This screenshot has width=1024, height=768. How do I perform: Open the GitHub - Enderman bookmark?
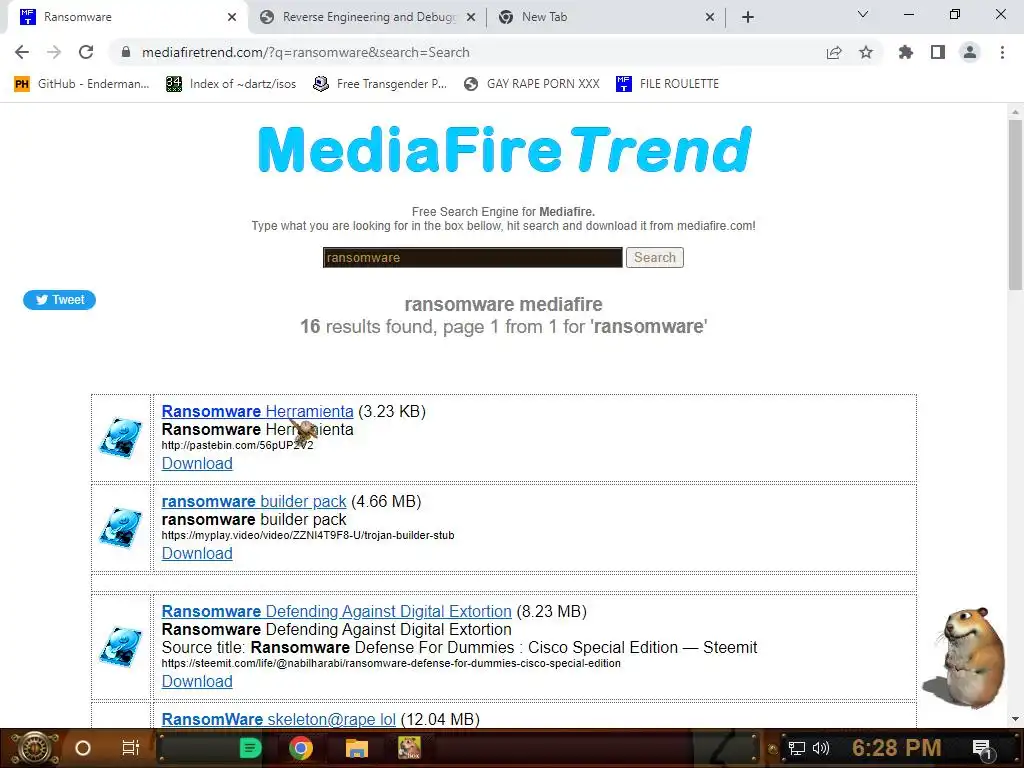coord(82,84)
